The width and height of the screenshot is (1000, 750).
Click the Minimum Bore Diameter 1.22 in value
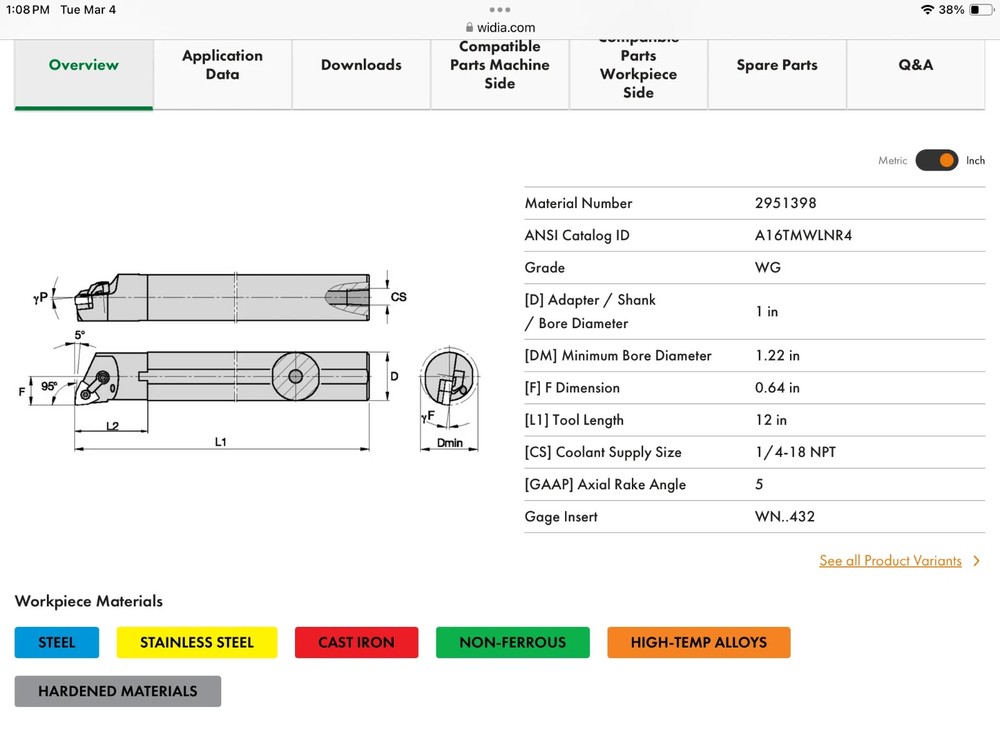tap(777, 356)
